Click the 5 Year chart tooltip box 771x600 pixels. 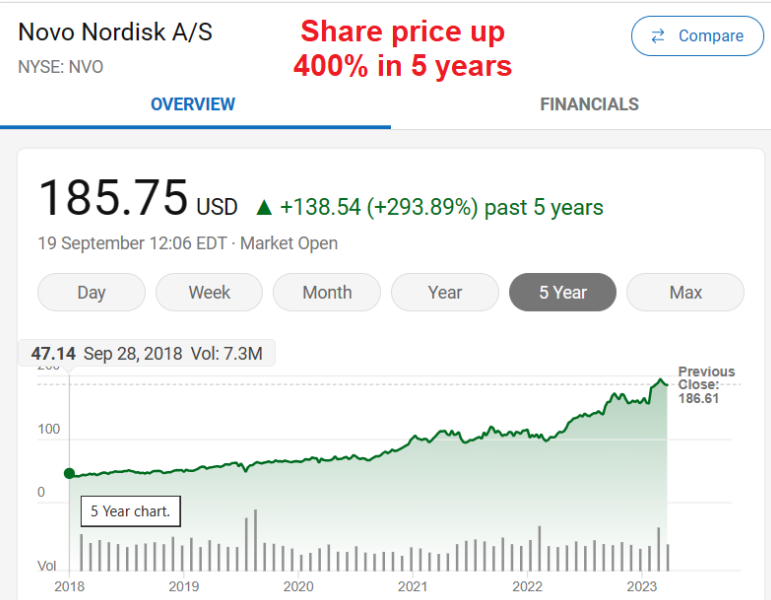(130, 511)
